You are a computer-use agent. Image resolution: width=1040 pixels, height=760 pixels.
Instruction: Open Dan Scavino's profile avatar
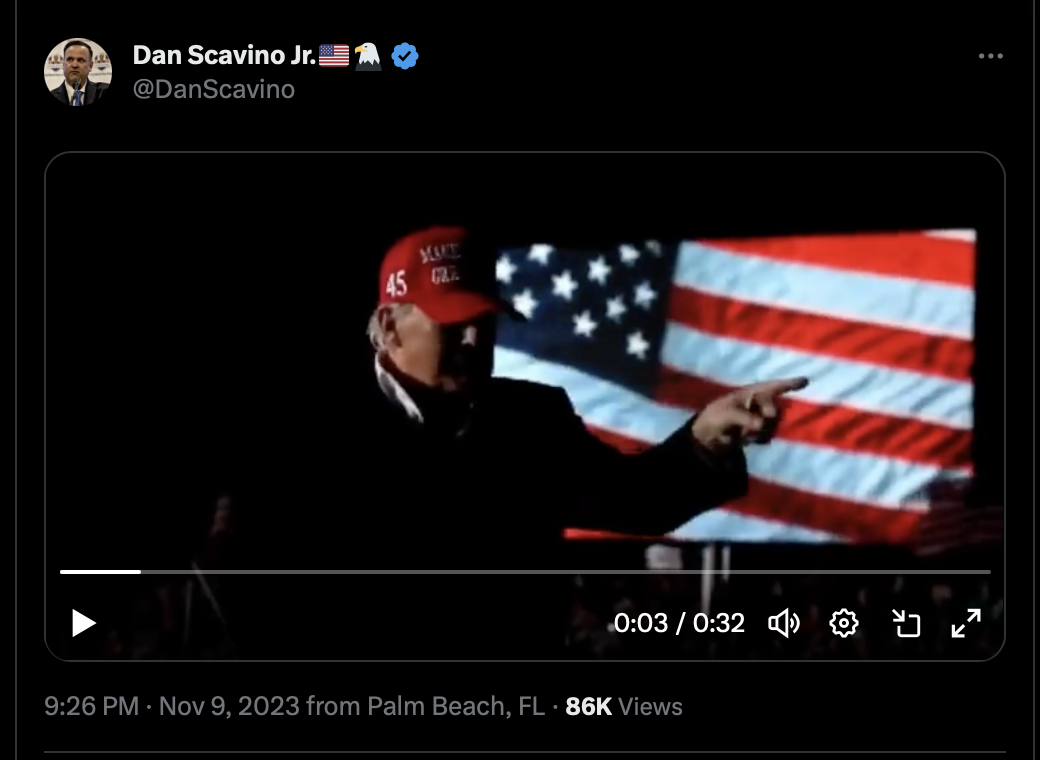[78, 72]
